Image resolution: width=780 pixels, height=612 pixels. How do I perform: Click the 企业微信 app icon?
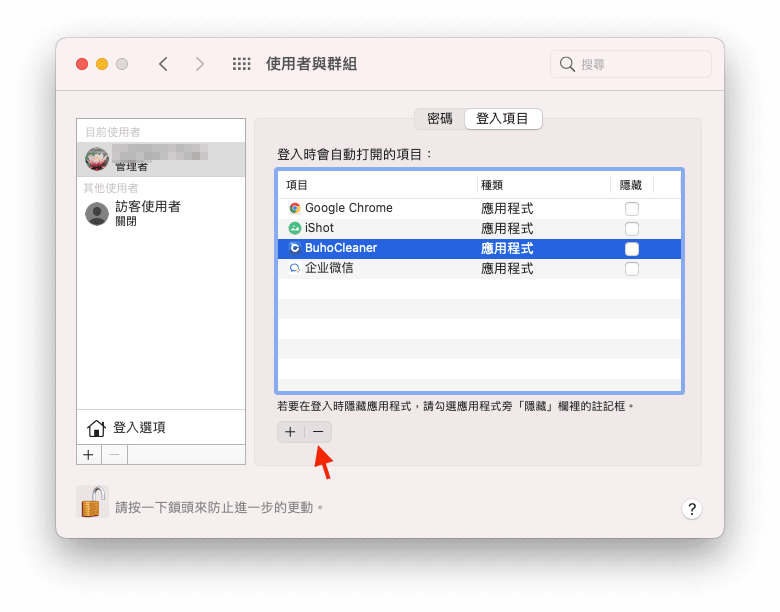coord(294,269)
